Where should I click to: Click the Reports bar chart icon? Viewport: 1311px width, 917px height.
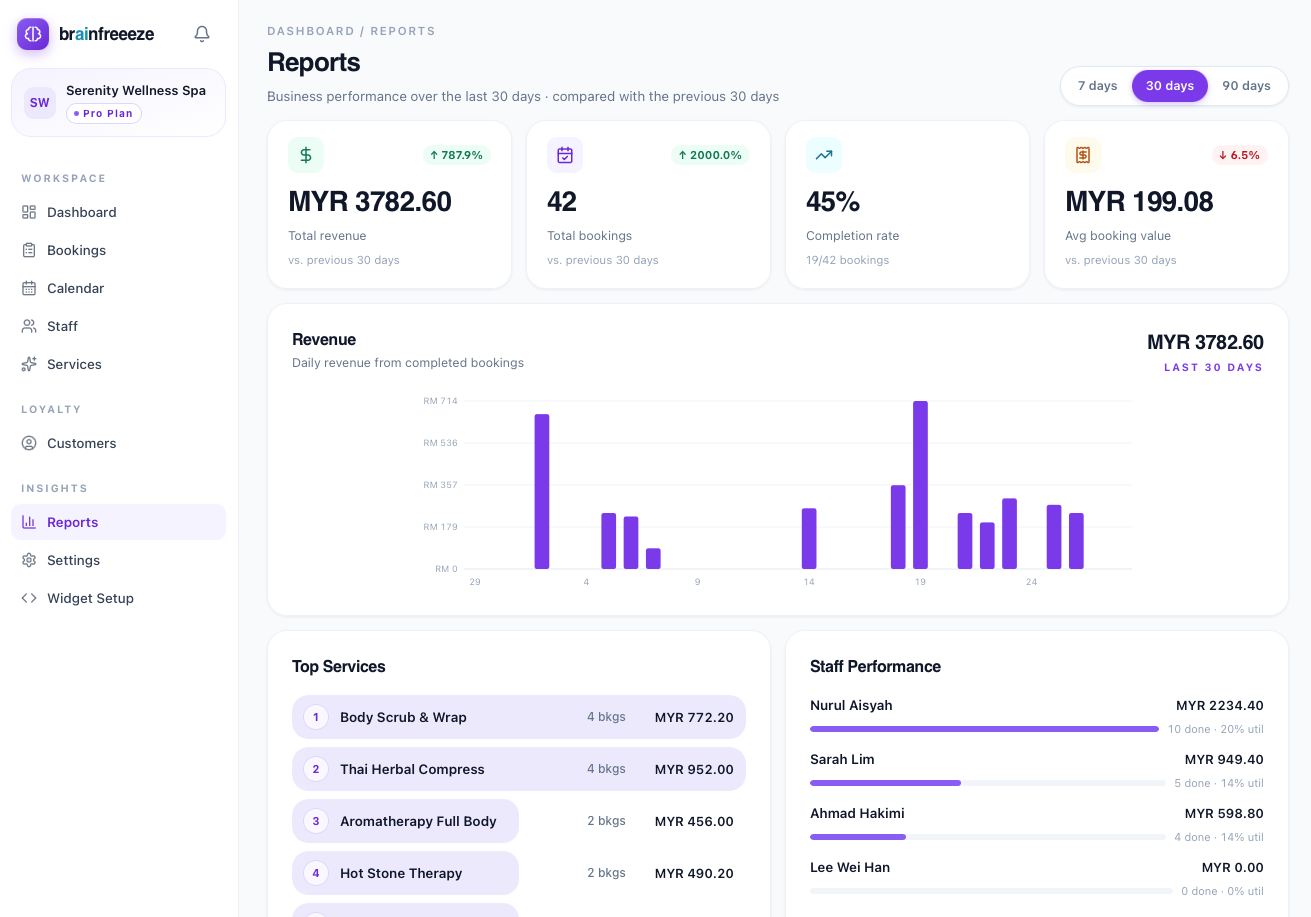tap(29, 522)
